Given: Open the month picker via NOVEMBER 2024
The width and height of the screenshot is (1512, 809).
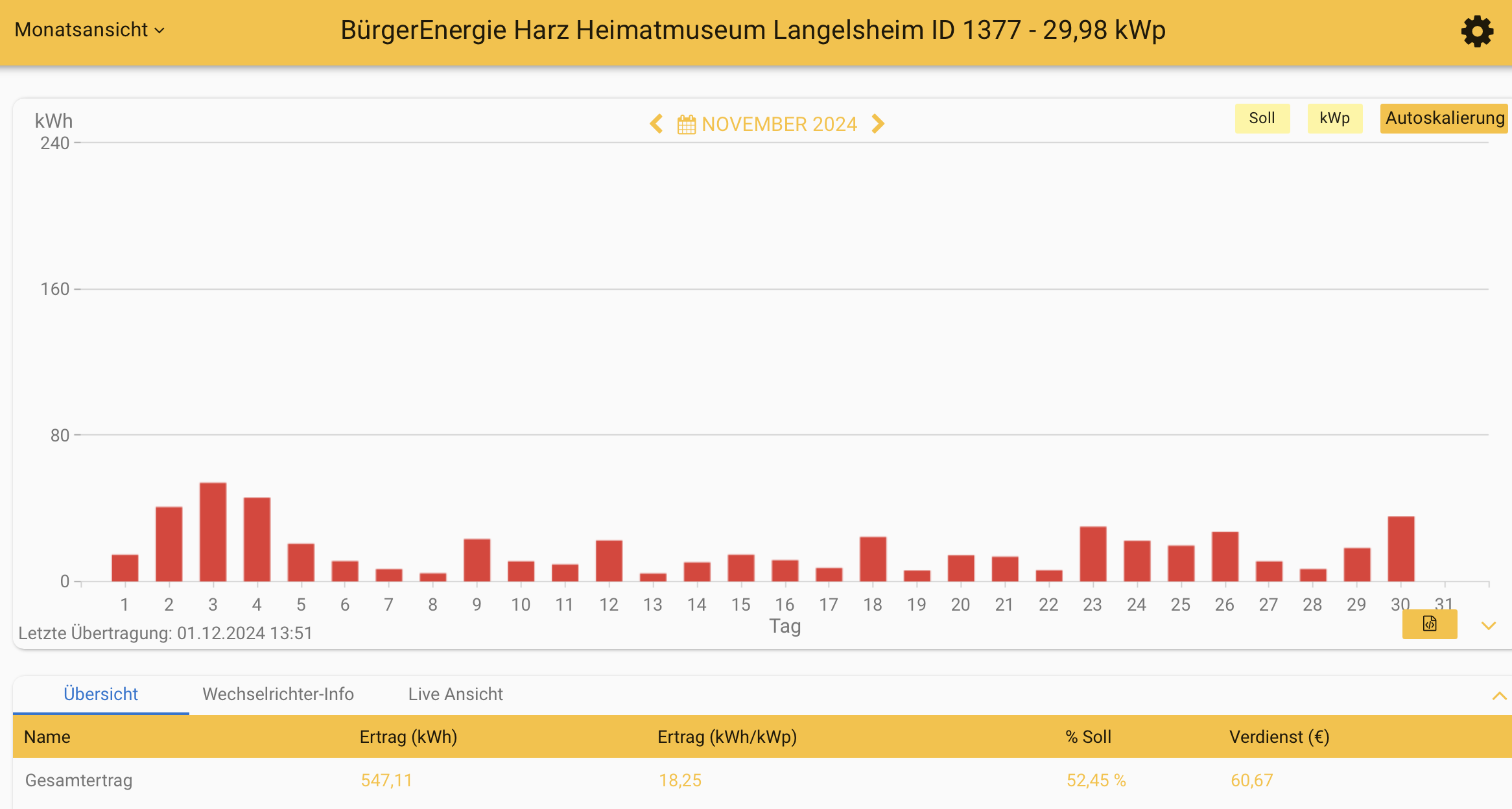Looking at the screenshot, I should click(x=780, y=124).
